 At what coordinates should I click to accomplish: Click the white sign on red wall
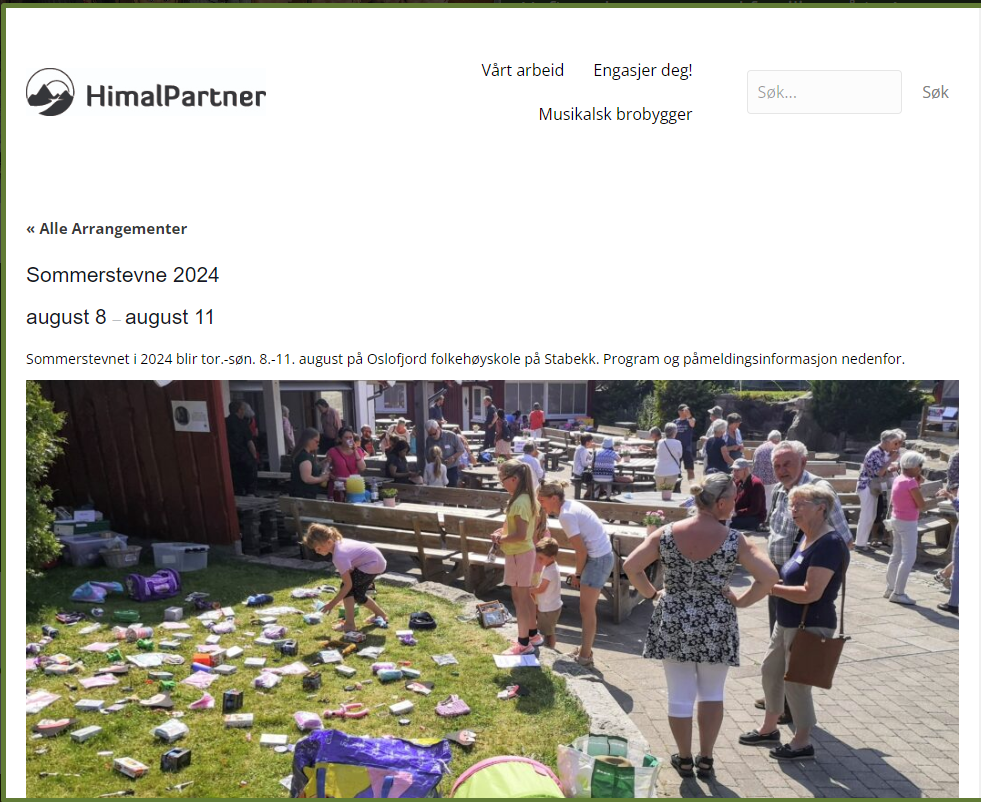[190, 416]
